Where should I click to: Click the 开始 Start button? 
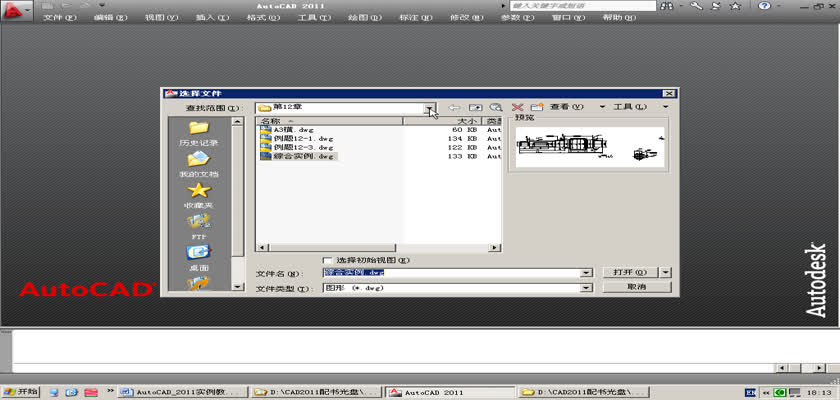pyautogui.click(x=20, y=392)
